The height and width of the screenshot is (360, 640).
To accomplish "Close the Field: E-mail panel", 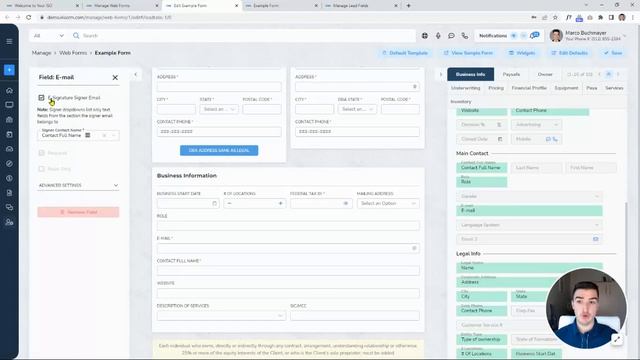I will (x=115, y=77).
